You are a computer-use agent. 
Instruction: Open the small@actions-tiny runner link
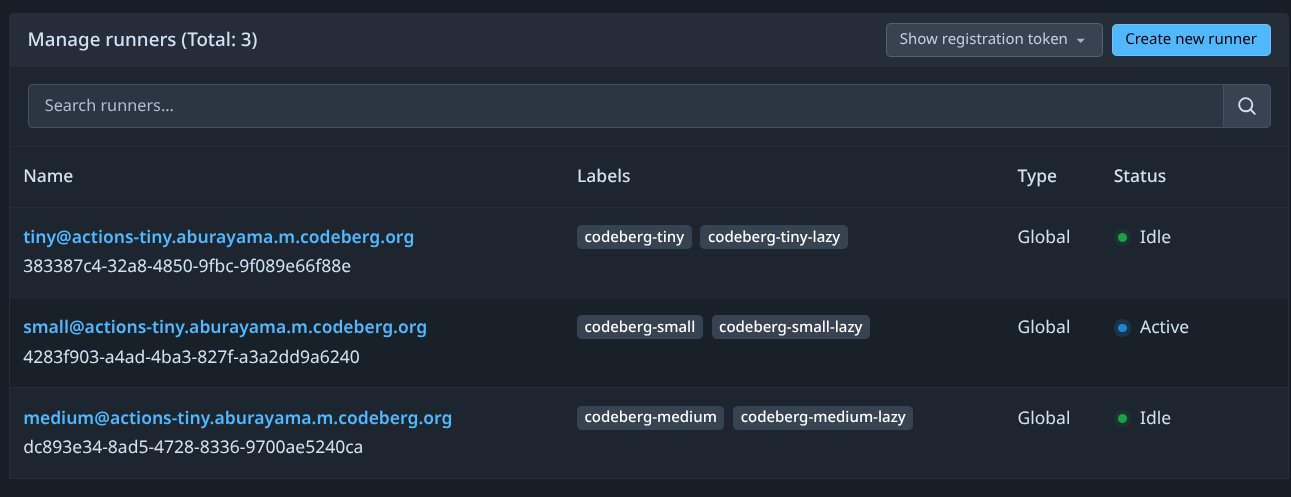[225, 327]
